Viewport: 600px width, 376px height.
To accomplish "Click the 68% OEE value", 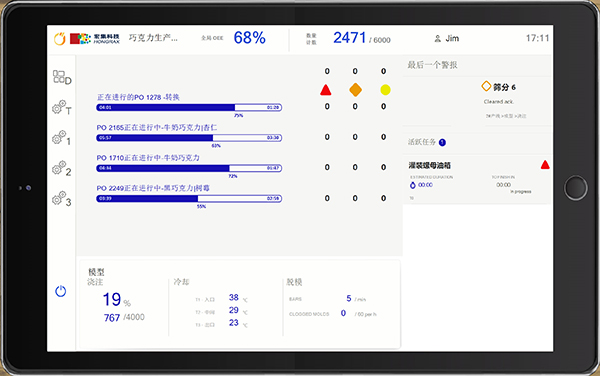I will pos(249,38).
